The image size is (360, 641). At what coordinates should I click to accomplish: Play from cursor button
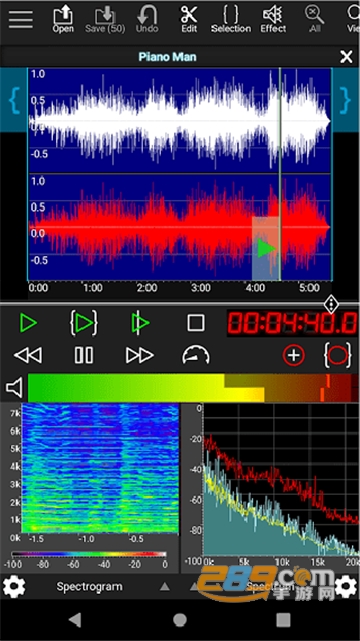(140, 323)
